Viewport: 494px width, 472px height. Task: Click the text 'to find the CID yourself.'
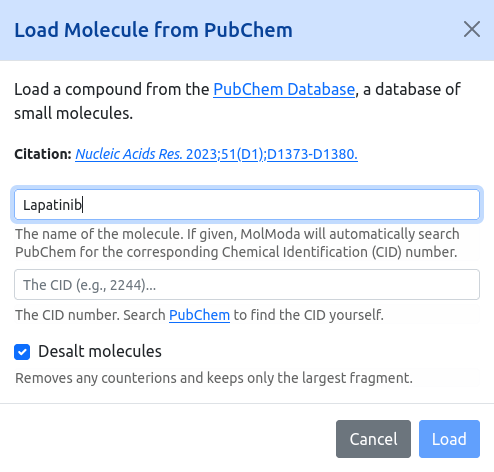[x=309, y=315]
